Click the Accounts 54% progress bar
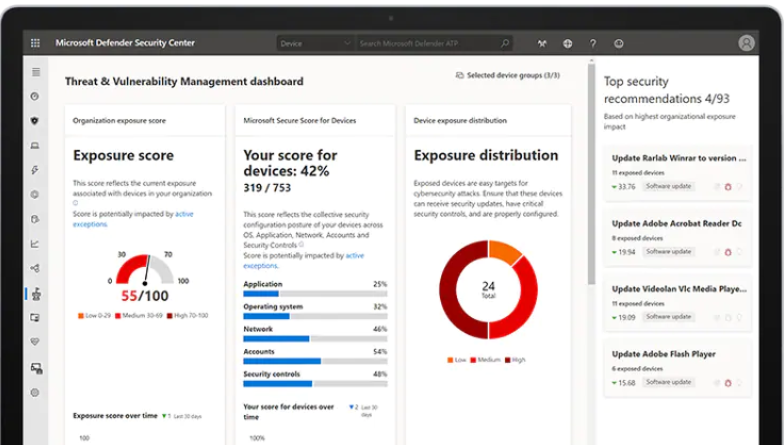784x446 pixels. point(315,361)
